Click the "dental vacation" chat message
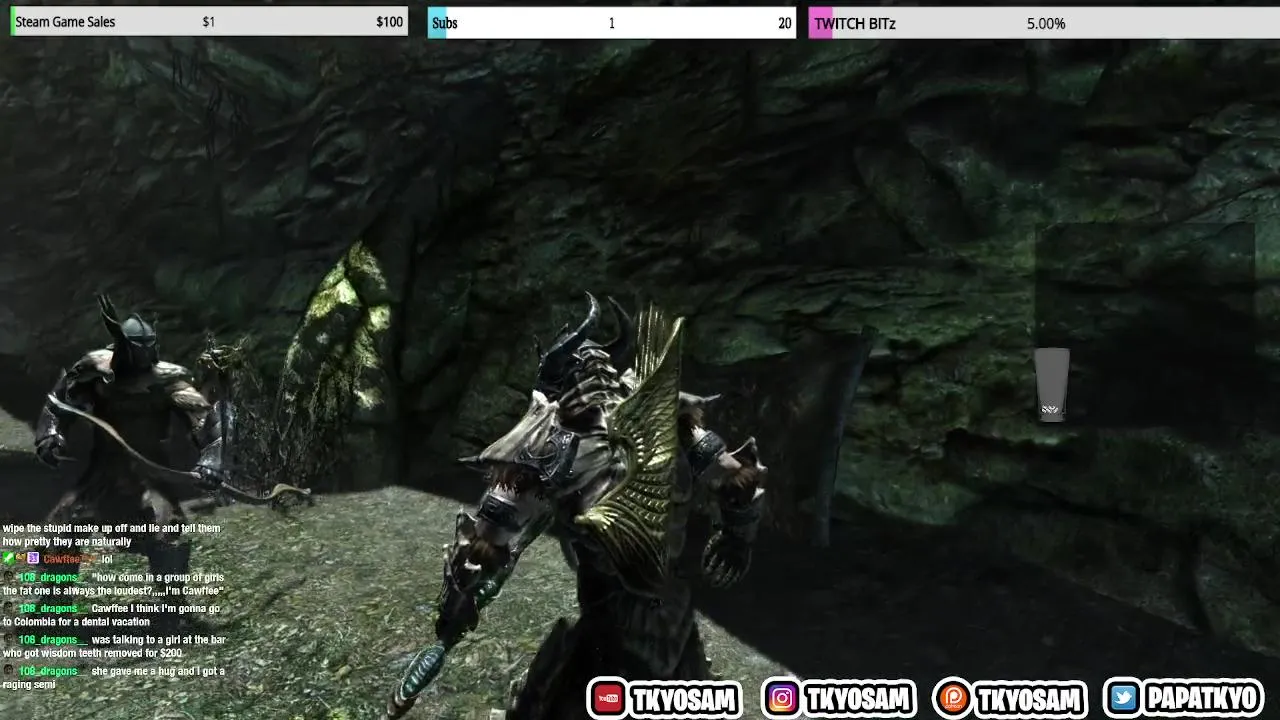This screenshot has width=1280, height=720. coord(111,615)
